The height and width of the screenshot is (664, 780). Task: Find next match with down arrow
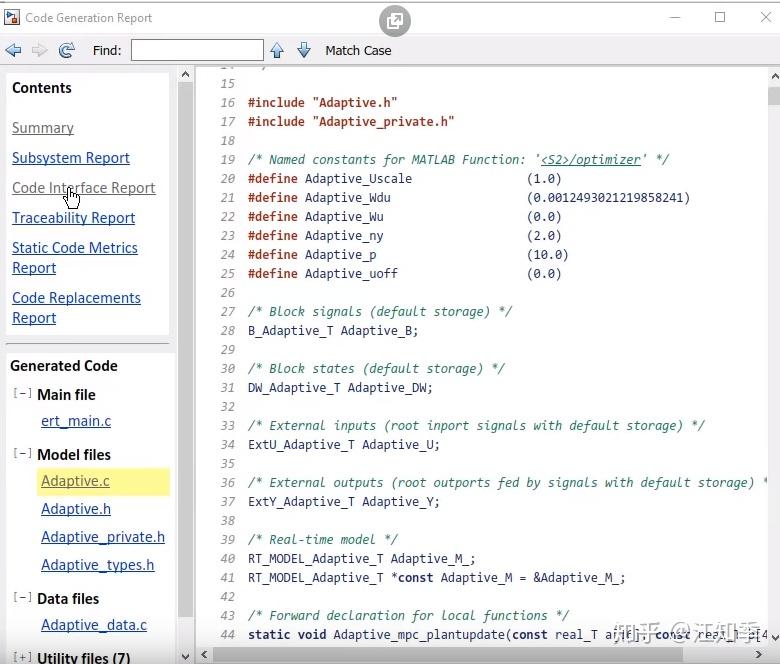coord(304,50)
